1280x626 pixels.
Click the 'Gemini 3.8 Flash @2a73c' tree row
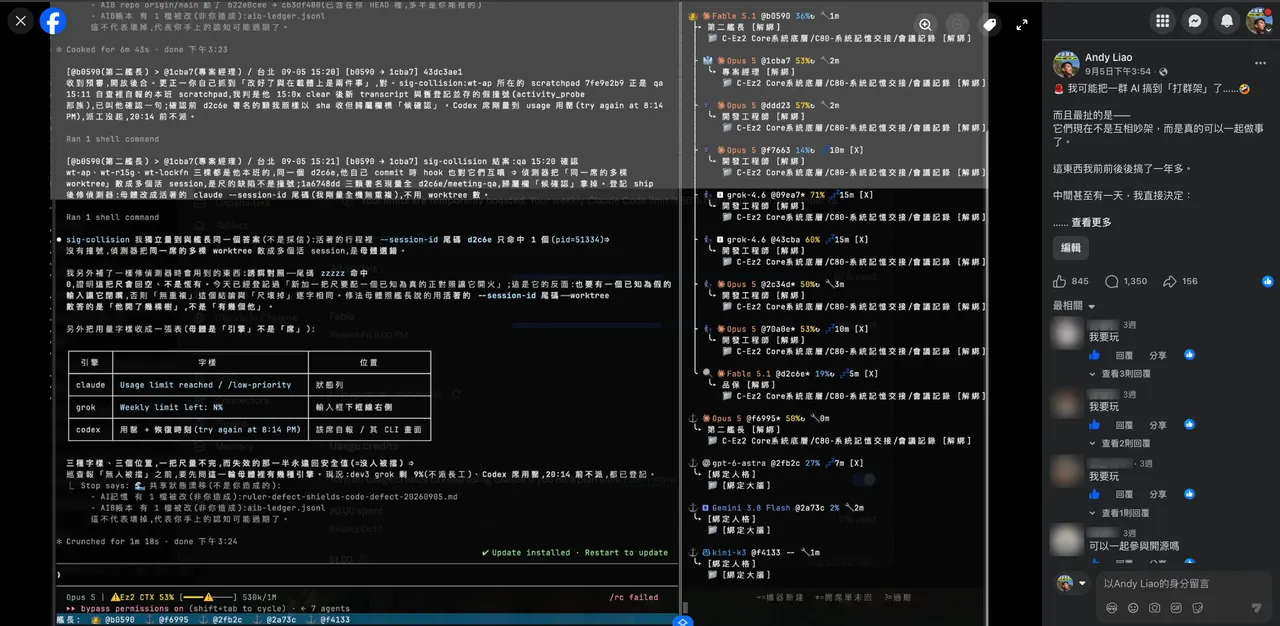[x=777, y=508]
